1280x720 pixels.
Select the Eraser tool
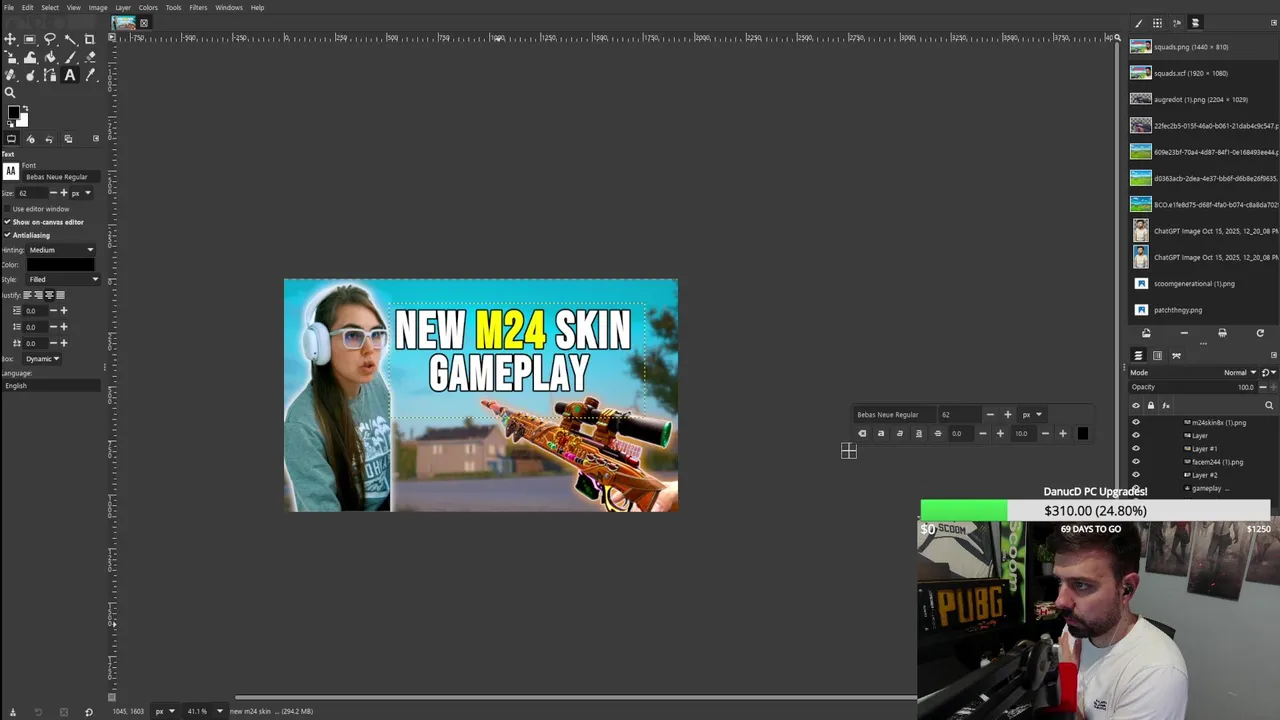coord(89,57)
